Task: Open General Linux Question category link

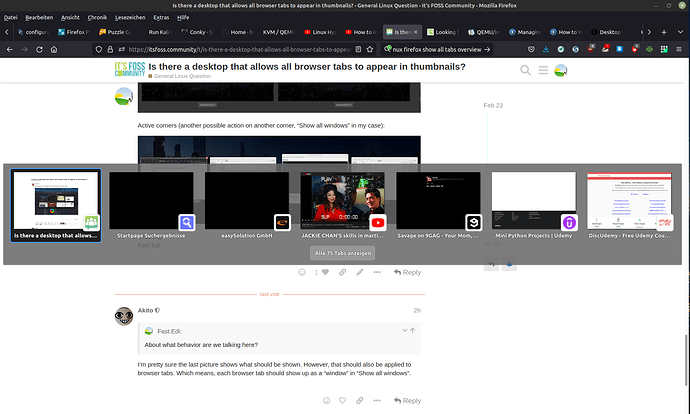Action: pyautogui.click(x=182, y=76)
